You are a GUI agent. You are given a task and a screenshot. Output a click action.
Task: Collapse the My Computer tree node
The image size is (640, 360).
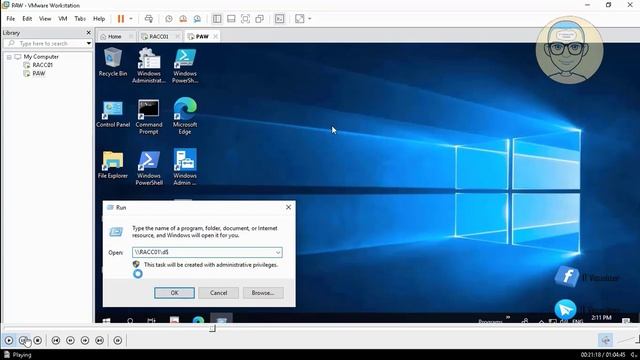click(x=9, y=57)
